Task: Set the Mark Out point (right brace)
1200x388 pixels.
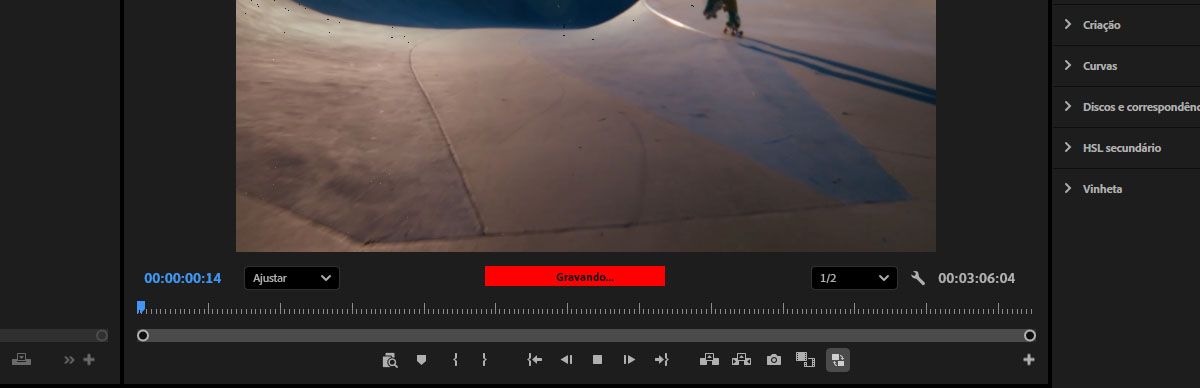Action: pos(484,359)
